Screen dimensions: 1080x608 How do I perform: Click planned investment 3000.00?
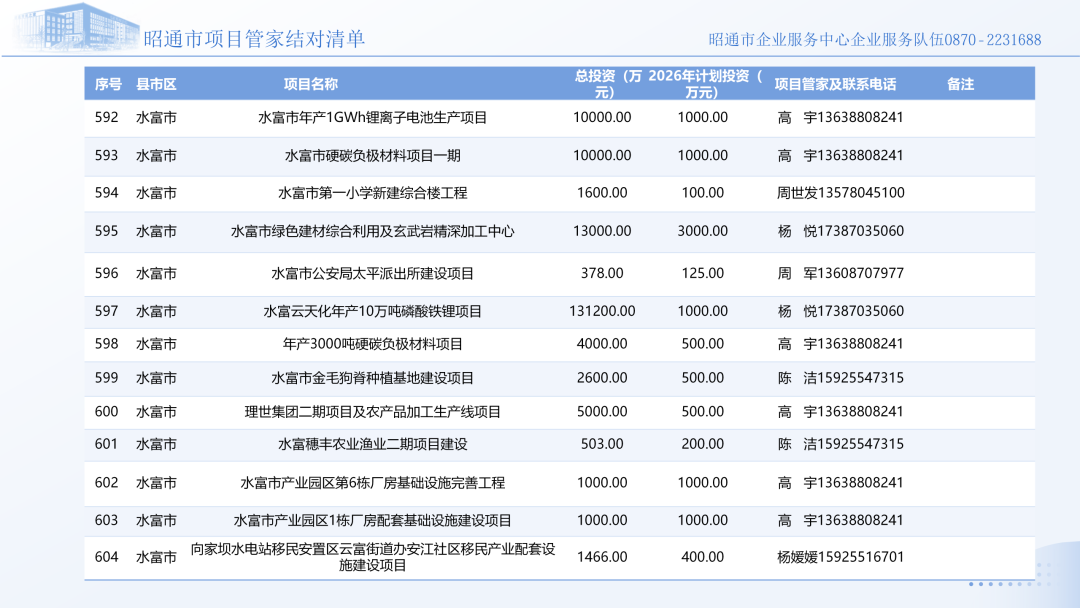703,231
